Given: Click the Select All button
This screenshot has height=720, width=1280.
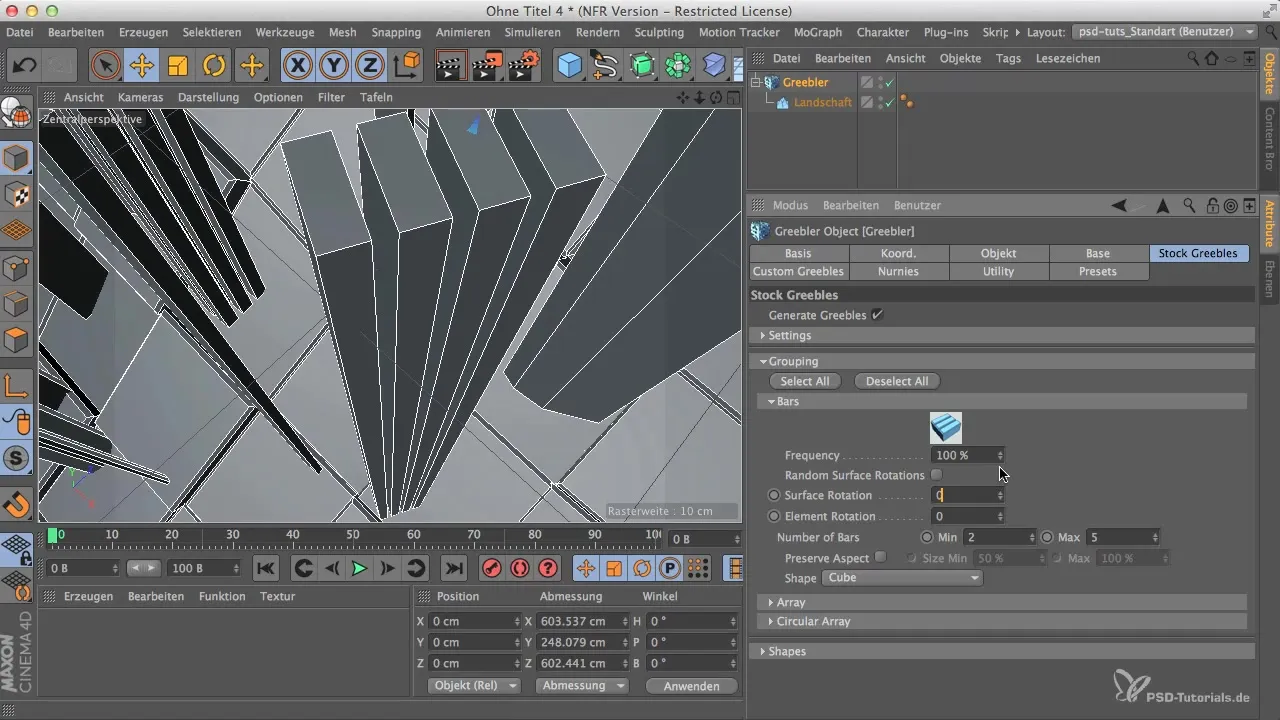Looking at the screenshot, I should pos(805,381).
